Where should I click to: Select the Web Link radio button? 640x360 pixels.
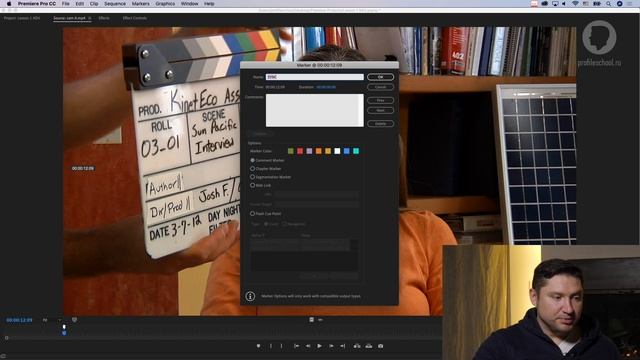coord(253,185)
